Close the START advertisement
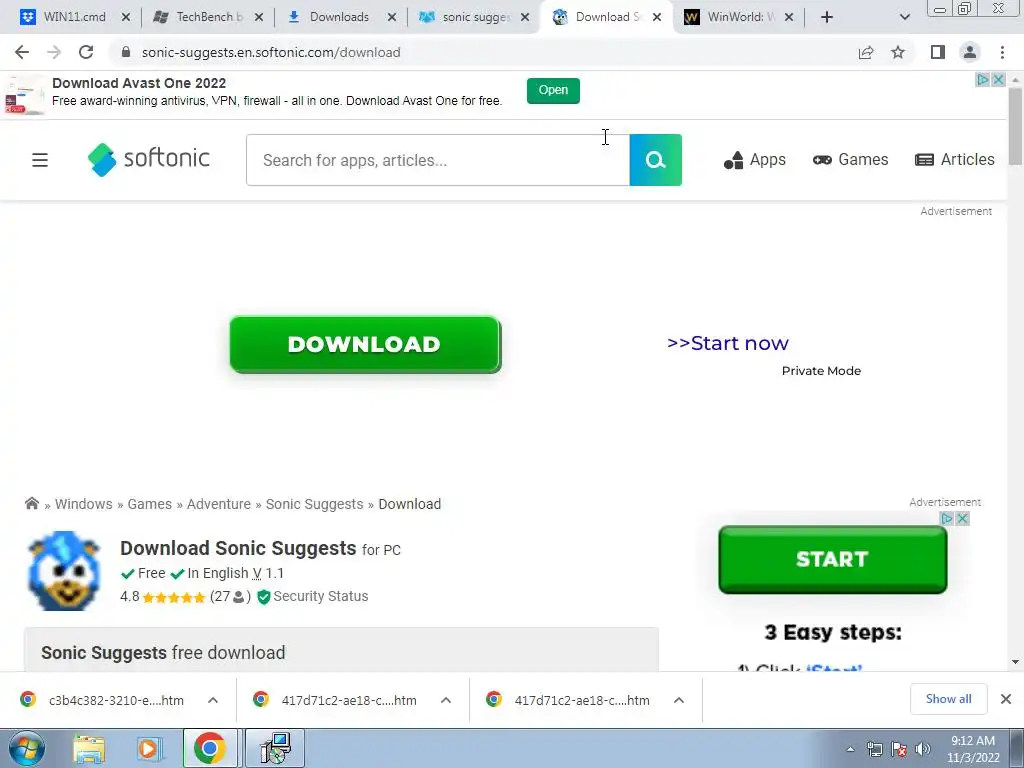Image resolution: width=1024 pixels, height=768 pixels. point(962,519)
